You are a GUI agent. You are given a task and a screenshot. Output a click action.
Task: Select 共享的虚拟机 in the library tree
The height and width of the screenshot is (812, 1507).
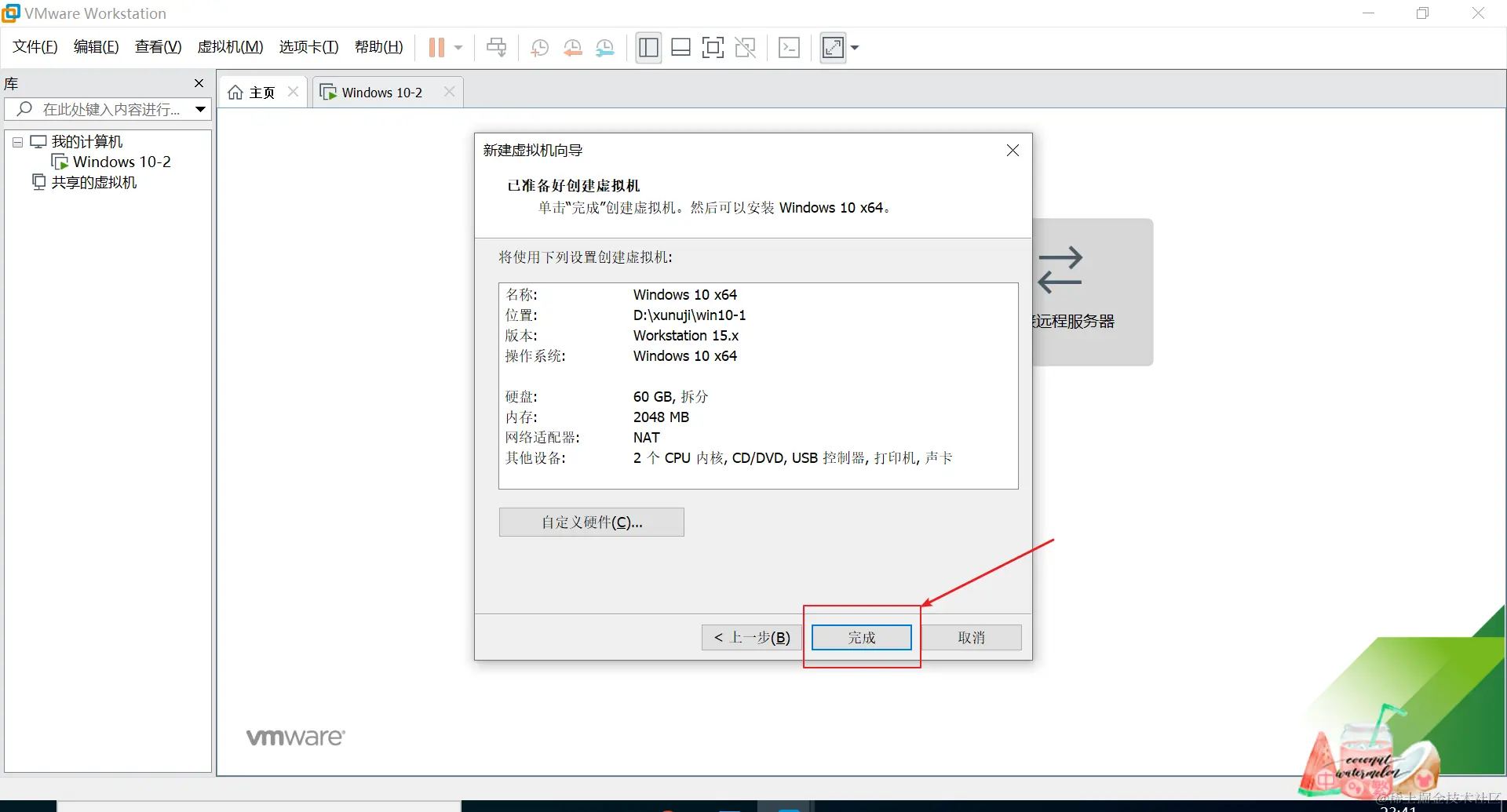93,182
